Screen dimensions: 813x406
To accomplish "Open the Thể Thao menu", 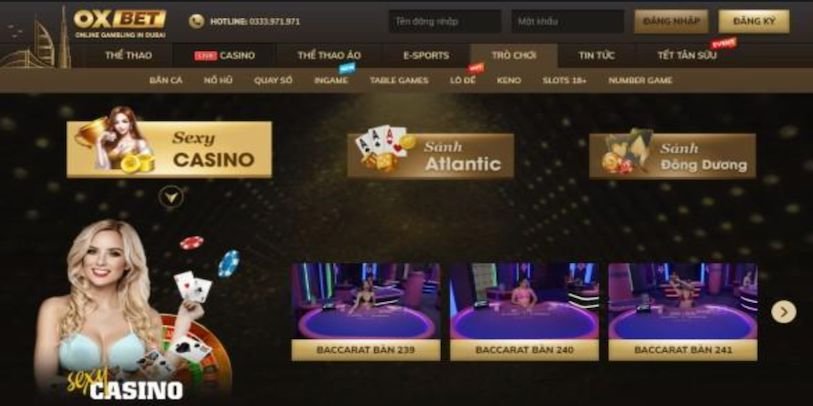I will click(x=129, y=55).
